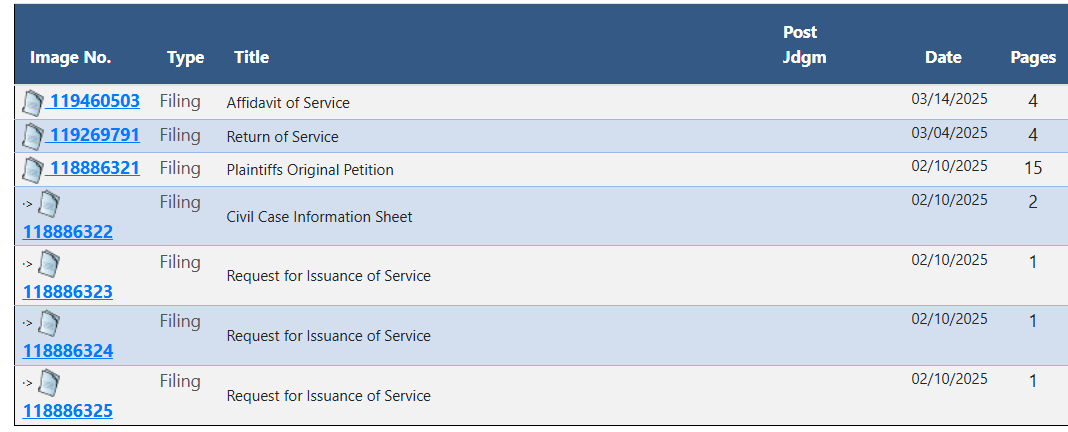Open image link 118886325

tap(68, 412)
